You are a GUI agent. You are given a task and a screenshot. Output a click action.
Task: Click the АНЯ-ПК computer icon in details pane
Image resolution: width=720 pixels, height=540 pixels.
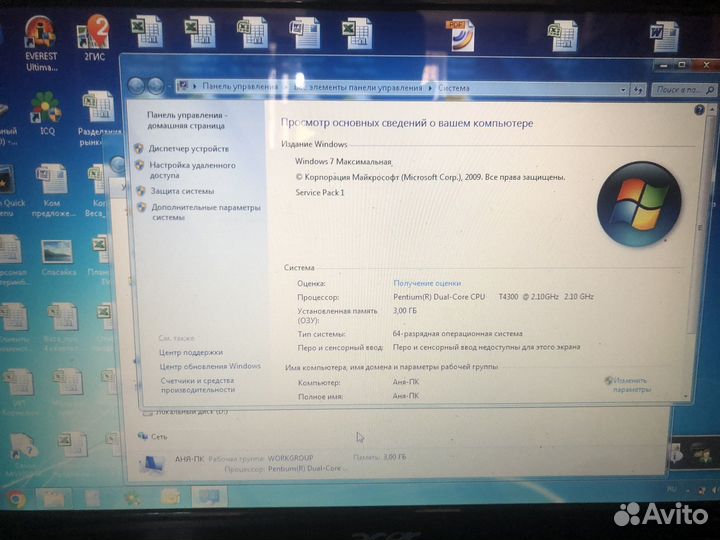tap(152, 464)
